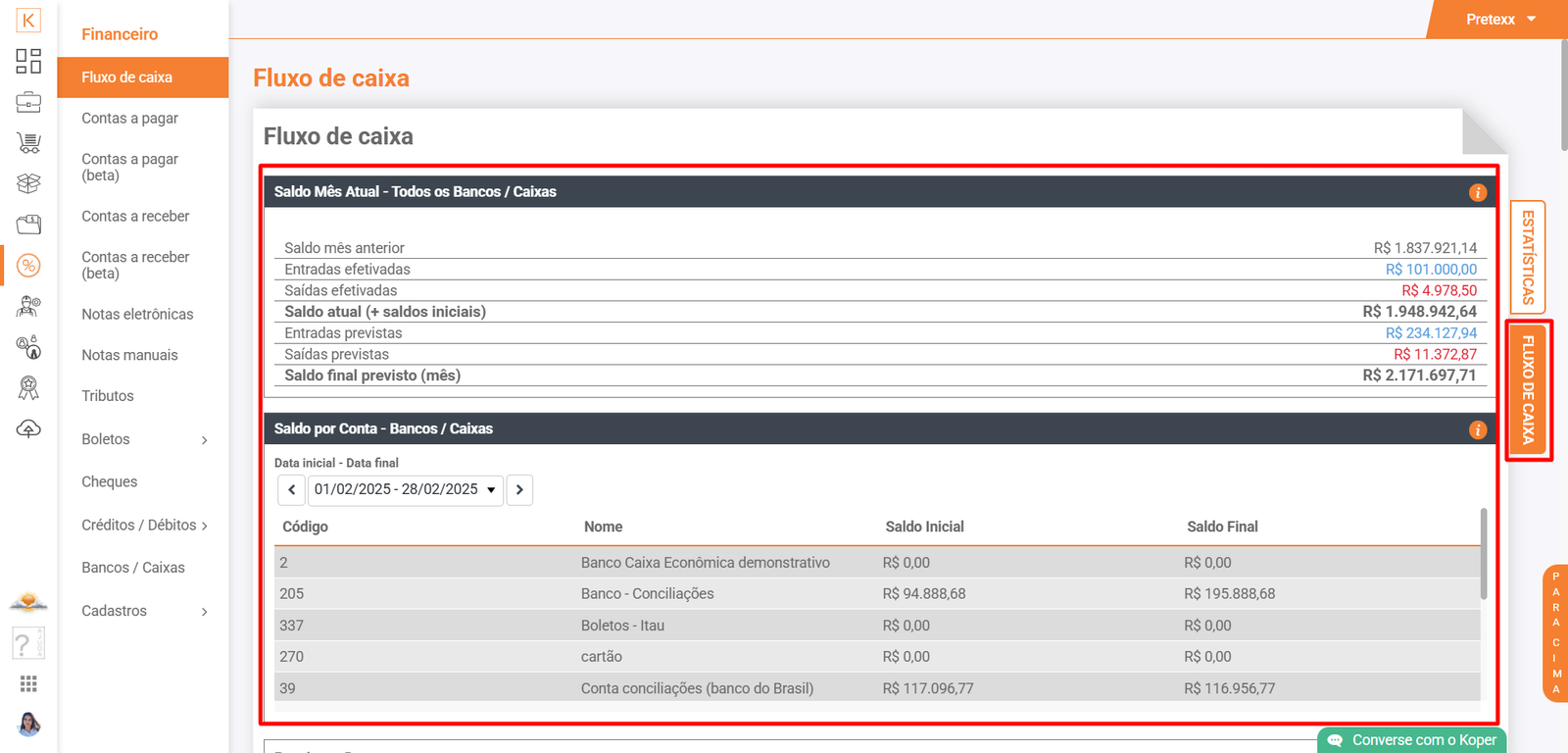Expand the Cadastros submenu
This screenshot has width=1568, height=753.
click(144, 611)
